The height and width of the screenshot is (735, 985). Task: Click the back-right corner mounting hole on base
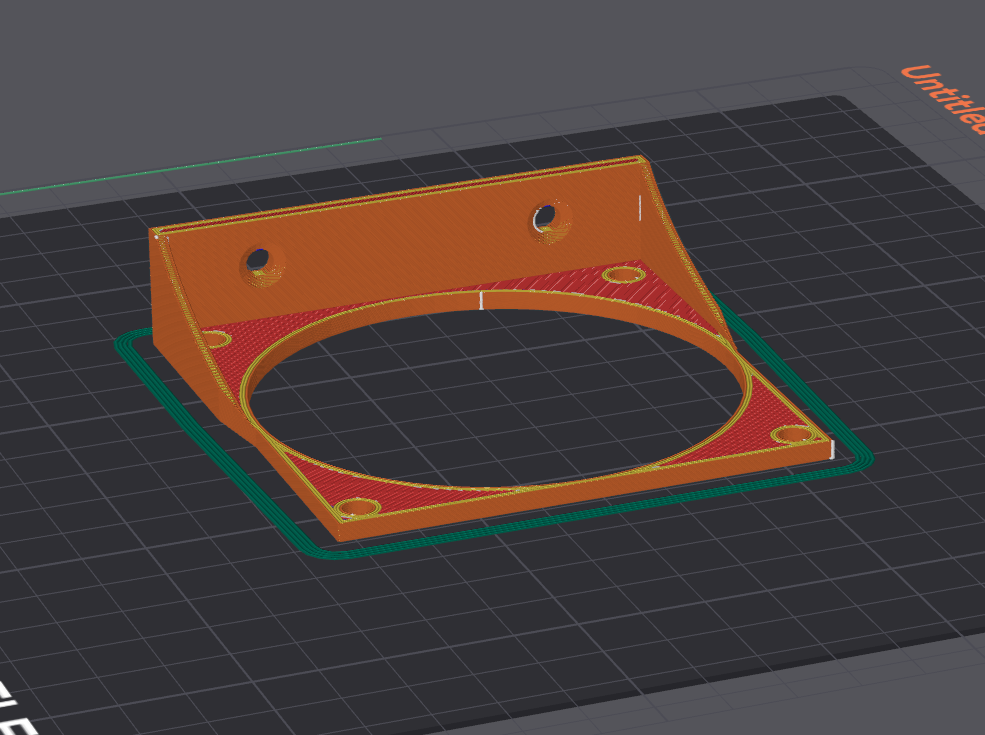point(622,274)
